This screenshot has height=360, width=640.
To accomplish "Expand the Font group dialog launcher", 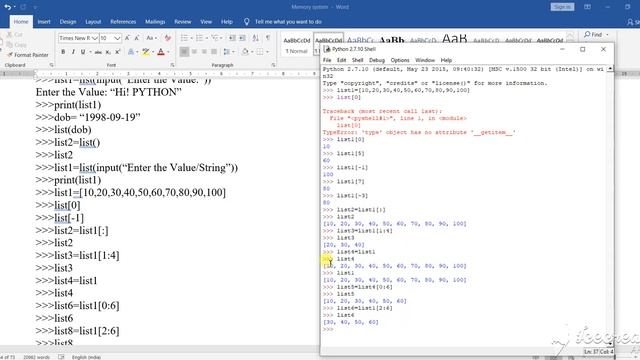I will pyautogui.click(x=173, y=65).
